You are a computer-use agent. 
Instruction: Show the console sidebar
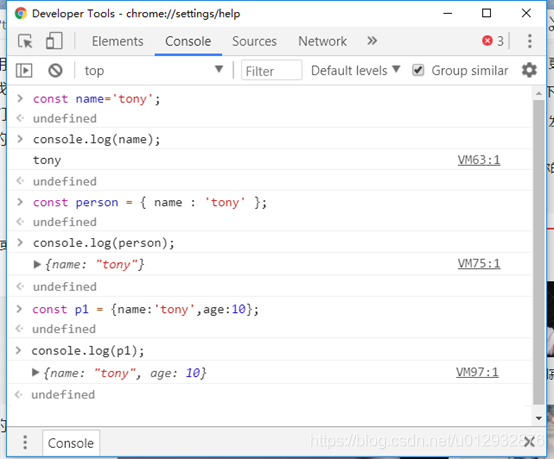24,71
